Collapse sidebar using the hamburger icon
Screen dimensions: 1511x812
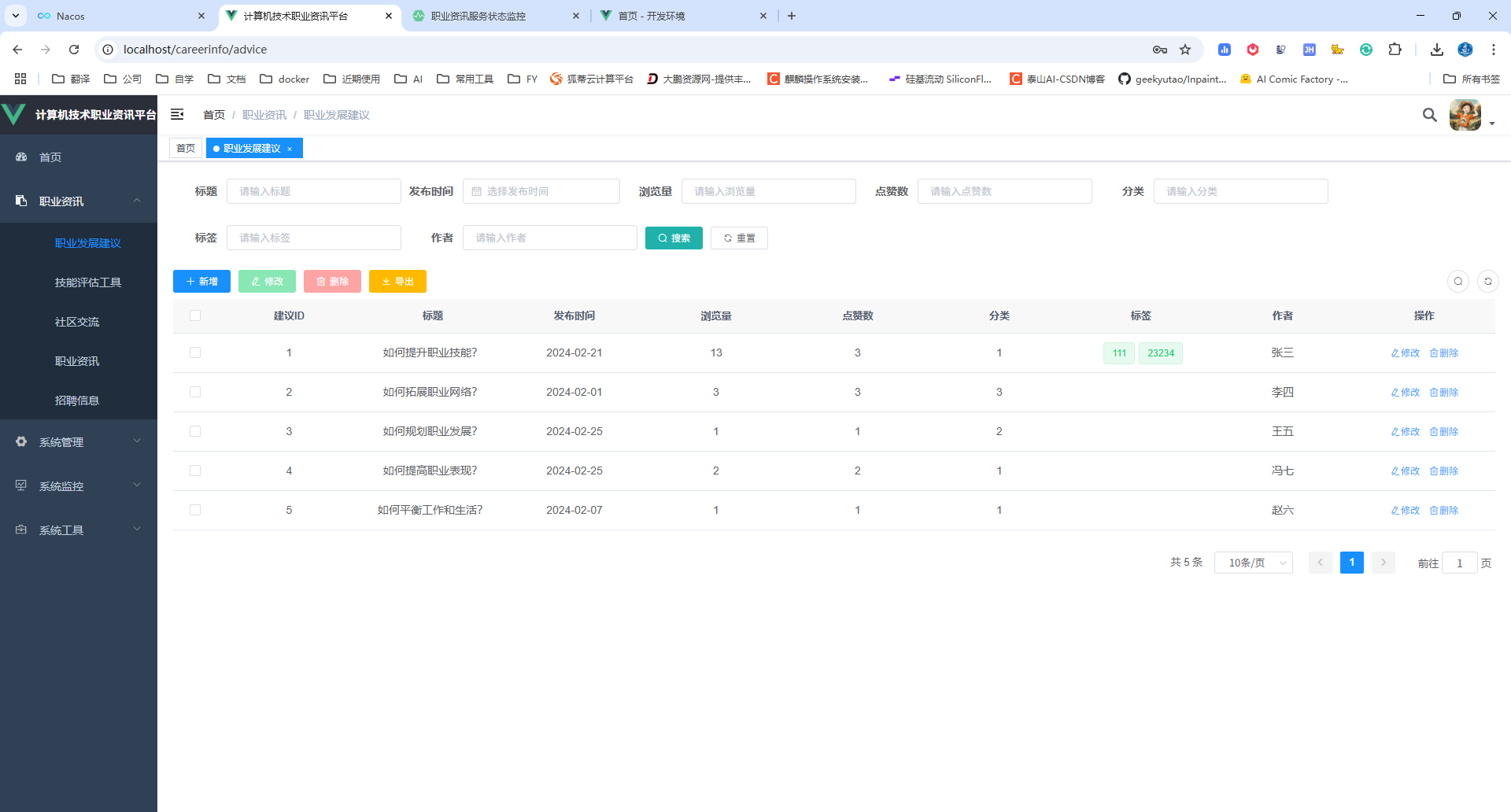[x=177, y=114]
